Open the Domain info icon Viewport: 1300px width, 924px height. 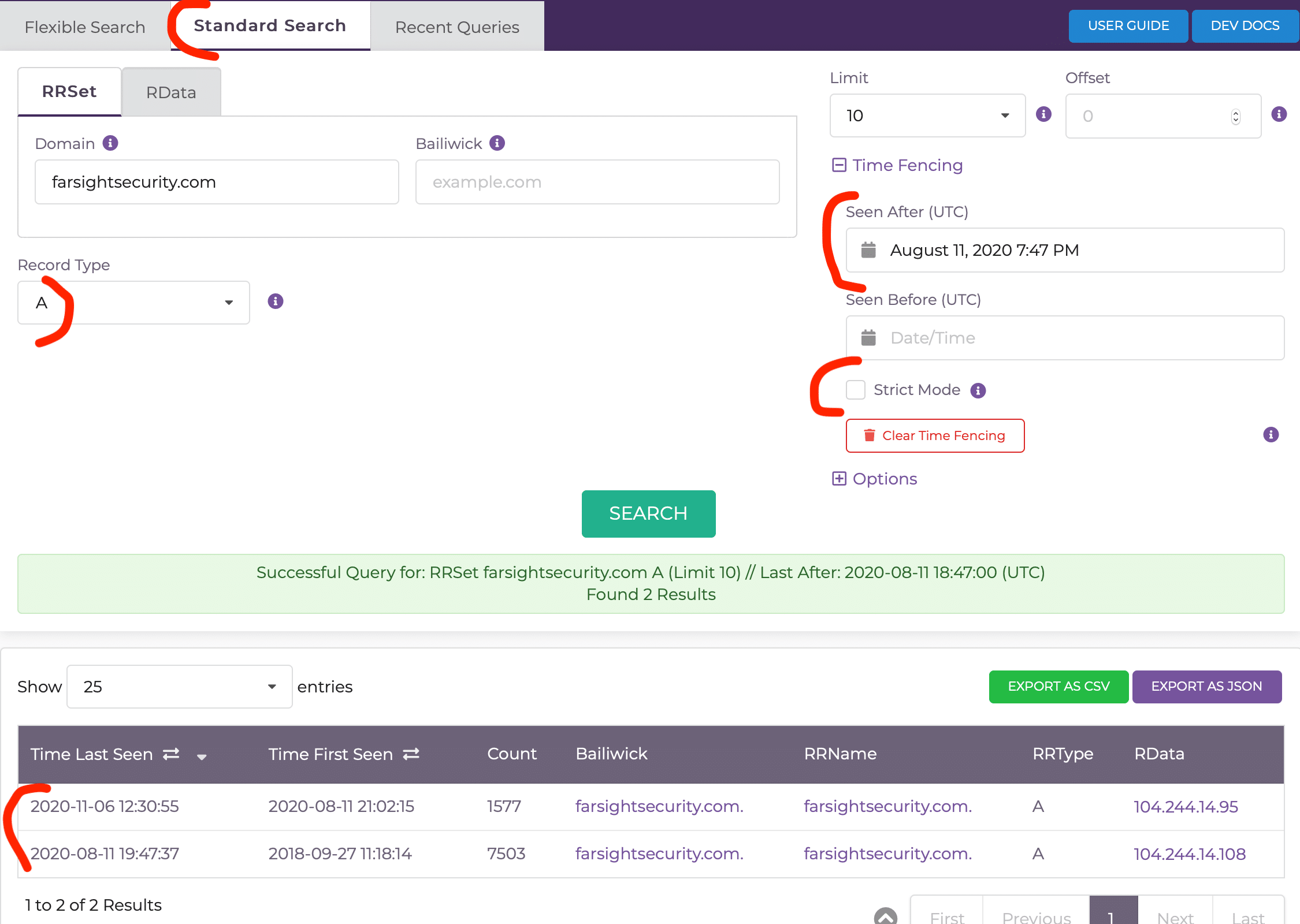[x=110, y=143]
